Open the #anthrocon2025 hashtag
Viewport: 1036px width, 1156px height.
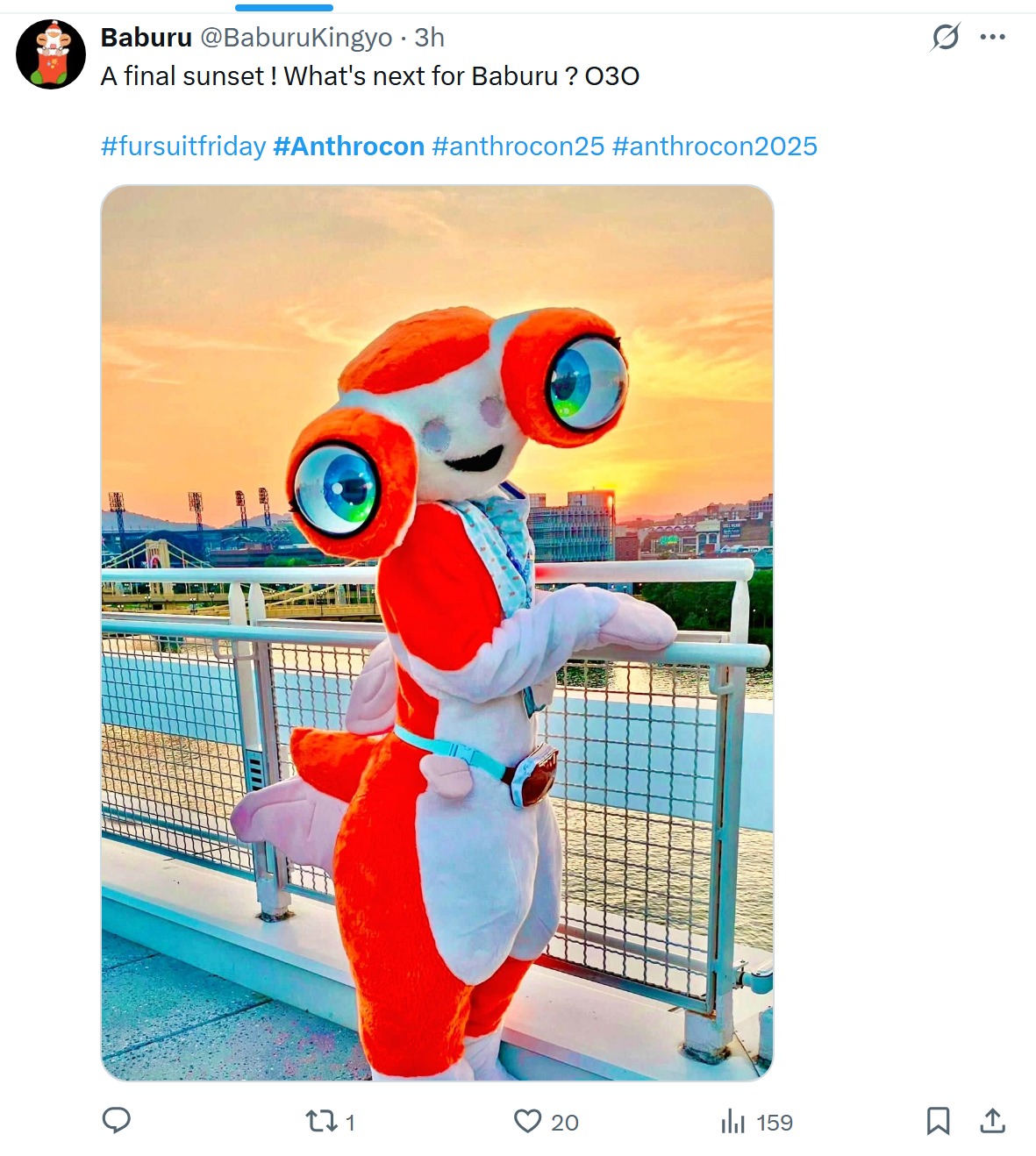(x=715, y=146)
